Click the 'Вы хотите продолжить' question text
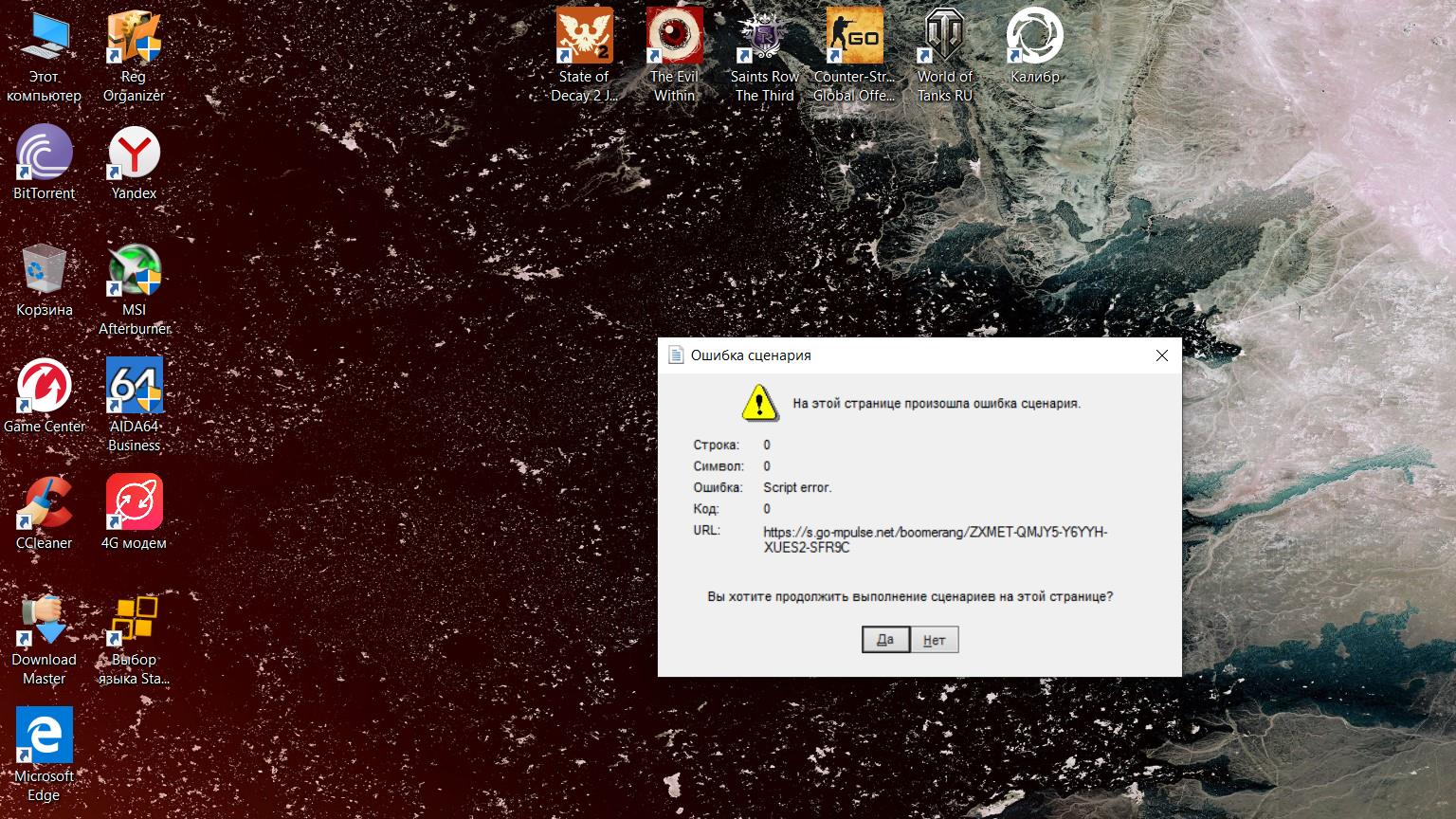 [910, 596]
